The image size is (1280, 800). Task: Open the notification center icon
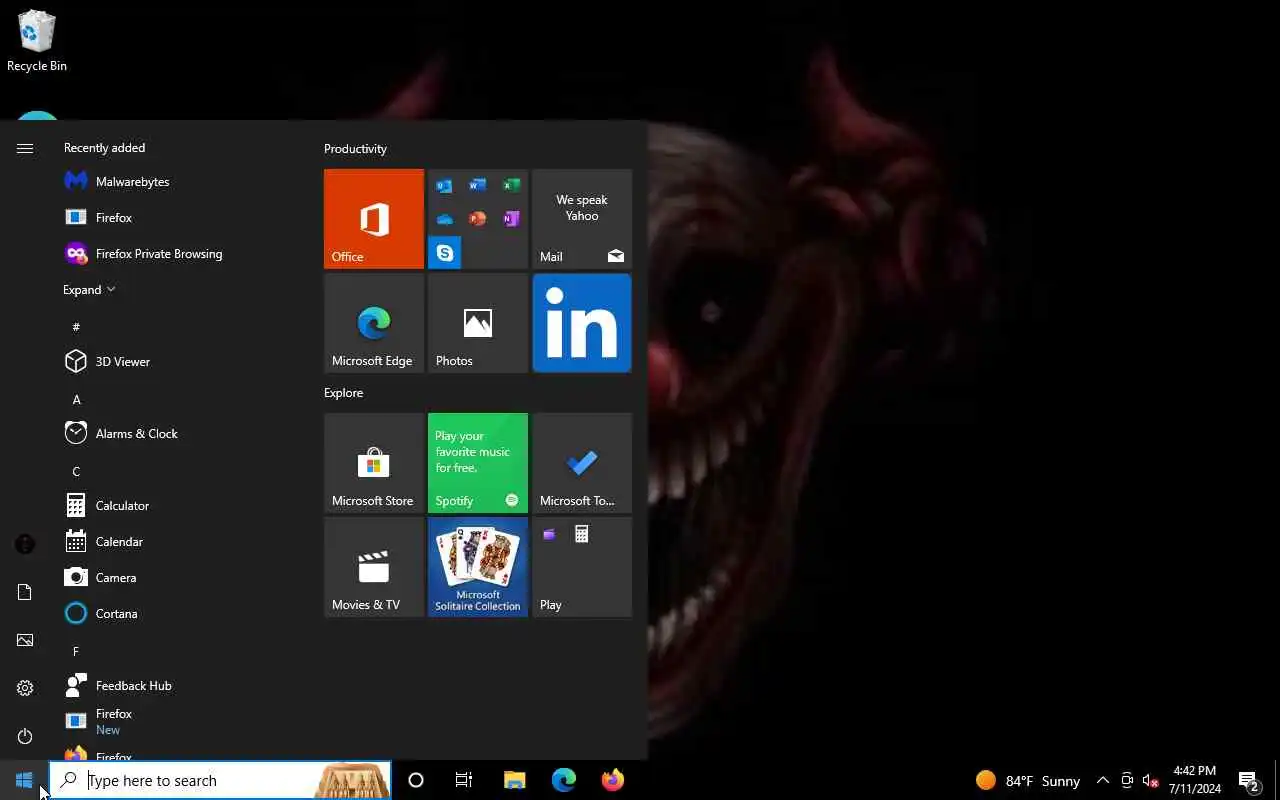(x=1249, y=780)
